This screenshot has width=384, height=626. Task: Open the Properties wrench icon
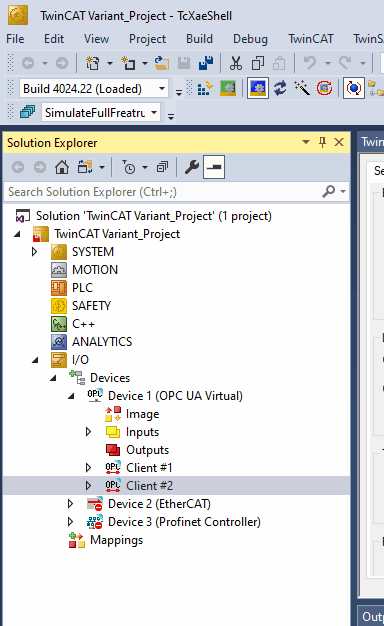pyautogui.click(x=192, y=167)
